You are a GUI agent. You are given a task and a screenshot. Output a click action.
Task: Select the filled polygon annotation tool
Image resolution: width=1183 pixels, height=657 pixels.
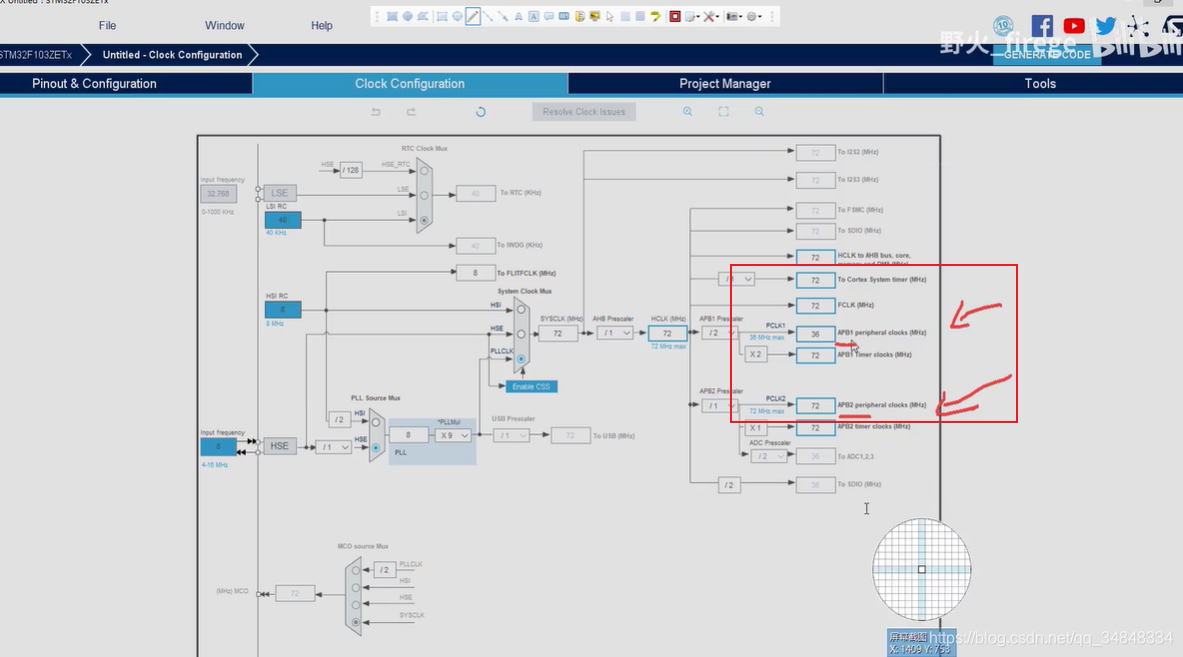tap(422, 17)
